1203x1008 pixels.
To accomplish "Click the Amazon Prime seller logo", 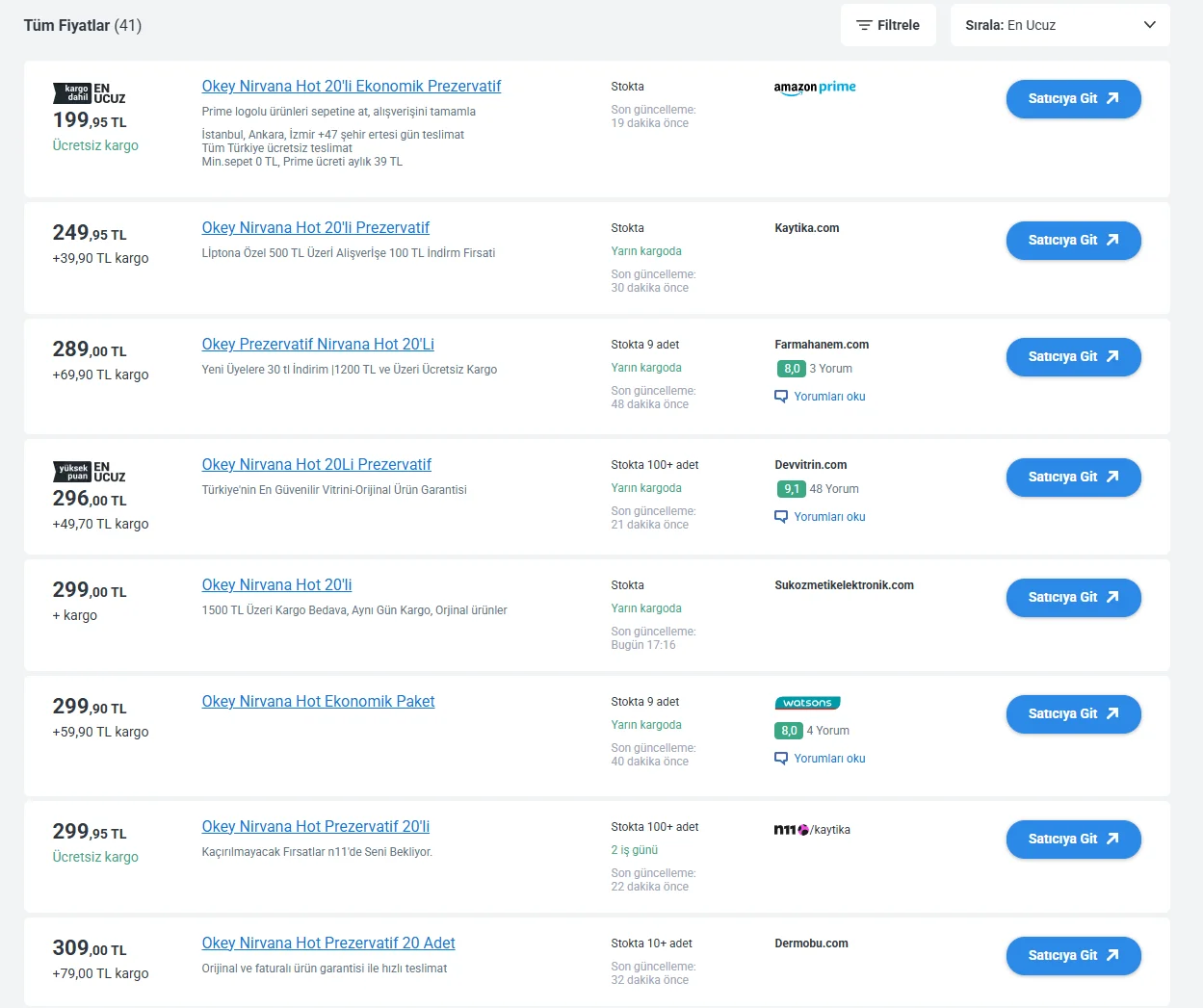I will point(815,88).
